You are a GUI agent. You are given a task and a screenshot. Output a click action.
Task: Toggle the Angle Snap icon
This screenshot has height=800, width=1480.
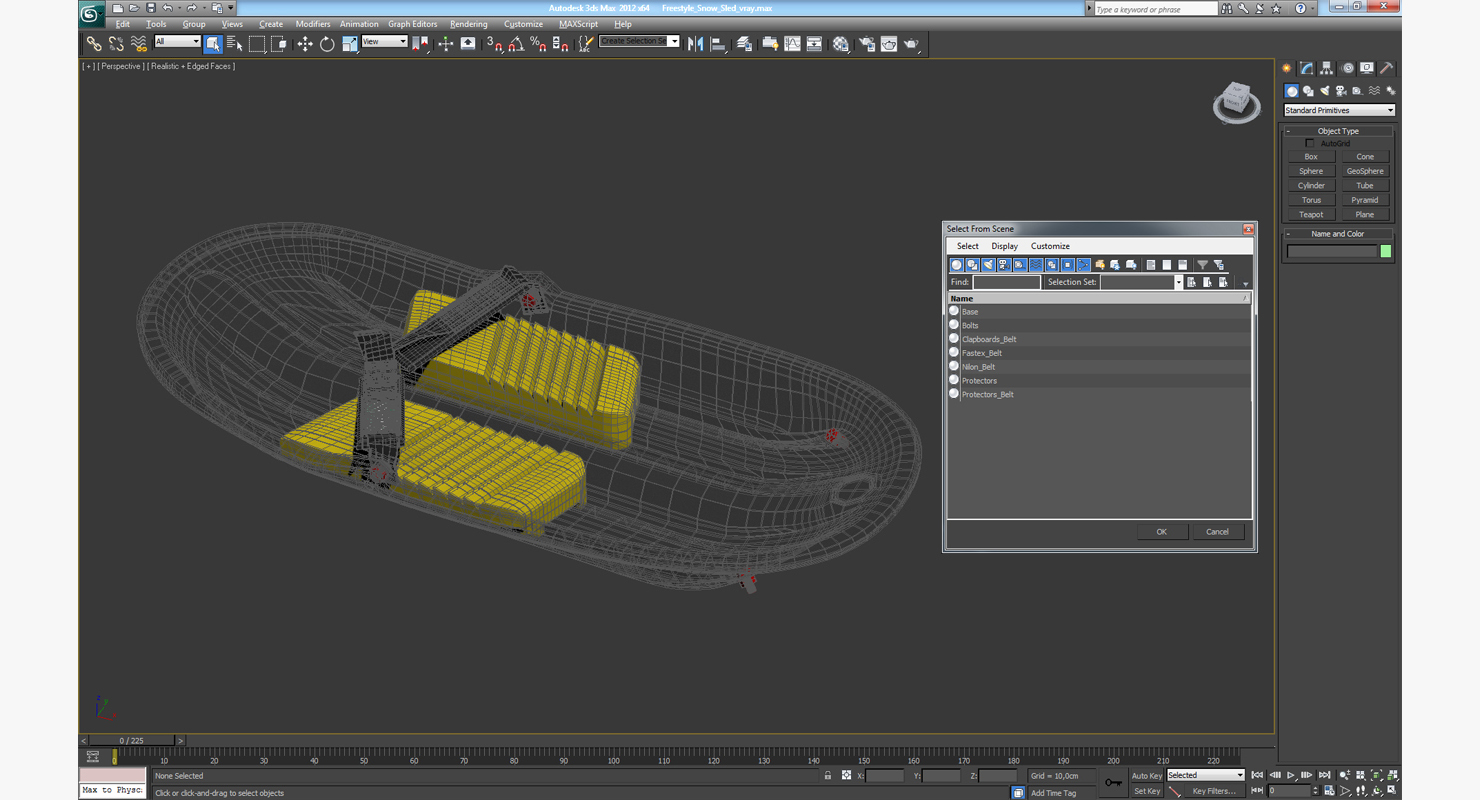pos(516,44)
